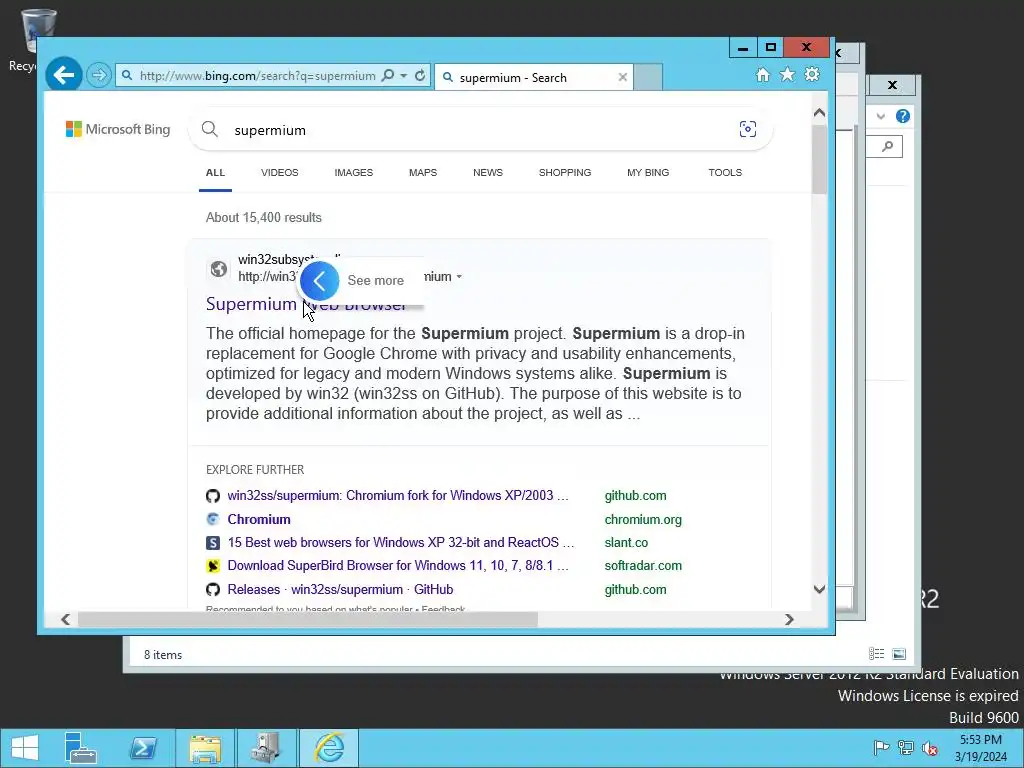Close the 'supermium - Search' tab
1024x768 pixels.
tap(622, 77)
